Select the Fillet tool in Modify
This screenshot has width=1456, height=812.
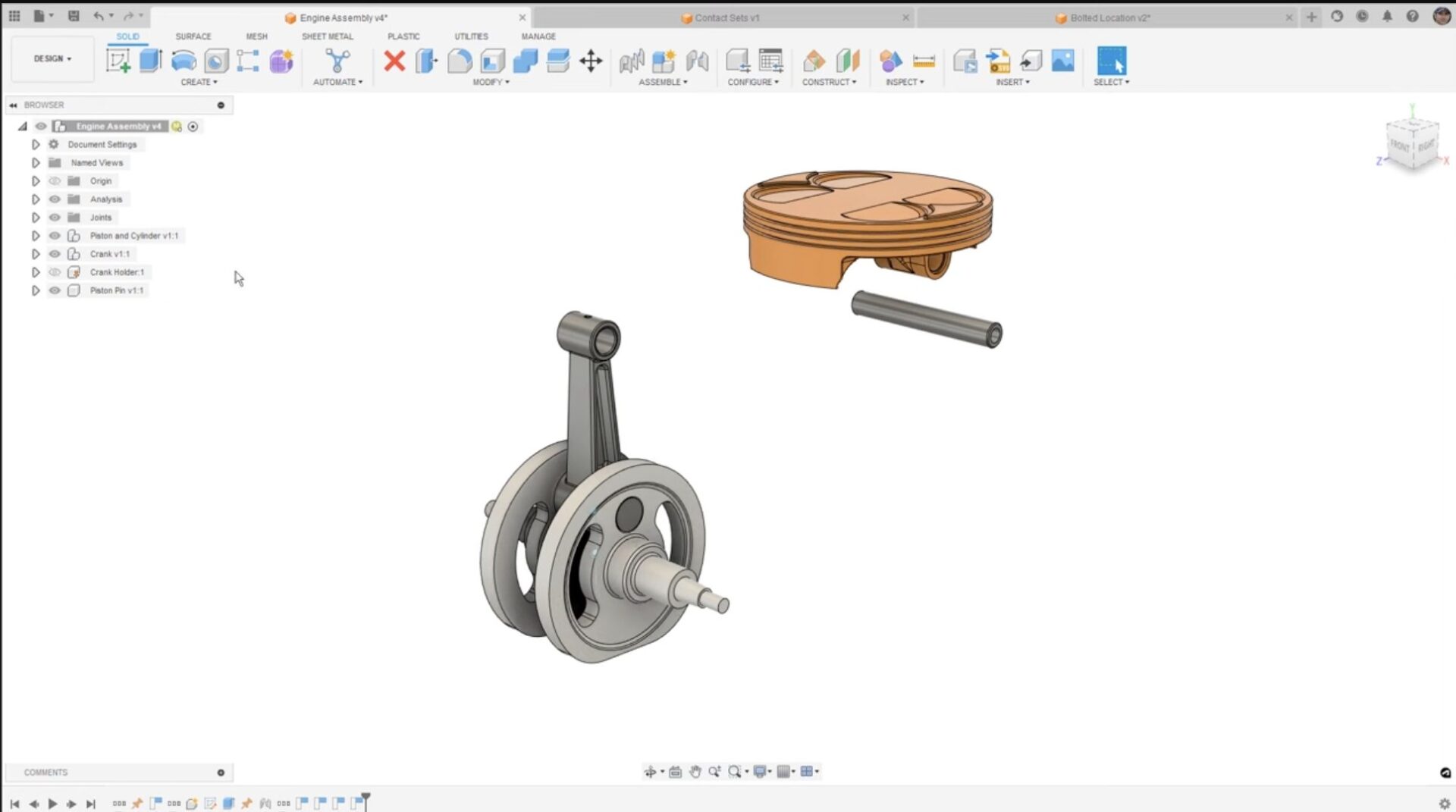tap(460, 61)
